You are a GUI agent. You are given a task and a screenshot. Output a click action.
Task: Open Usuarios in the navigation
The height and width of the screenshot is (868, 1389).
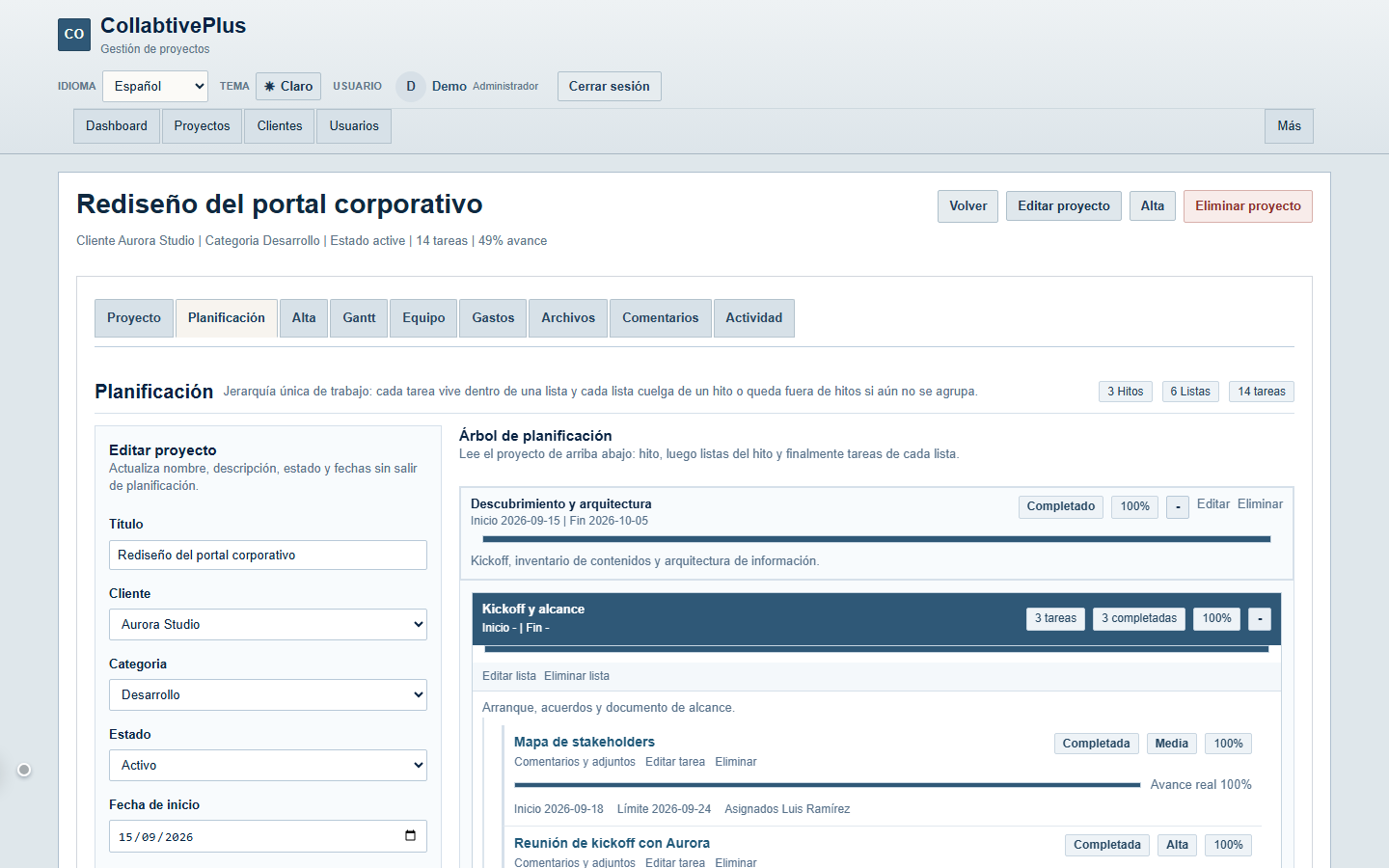(354, 126)
